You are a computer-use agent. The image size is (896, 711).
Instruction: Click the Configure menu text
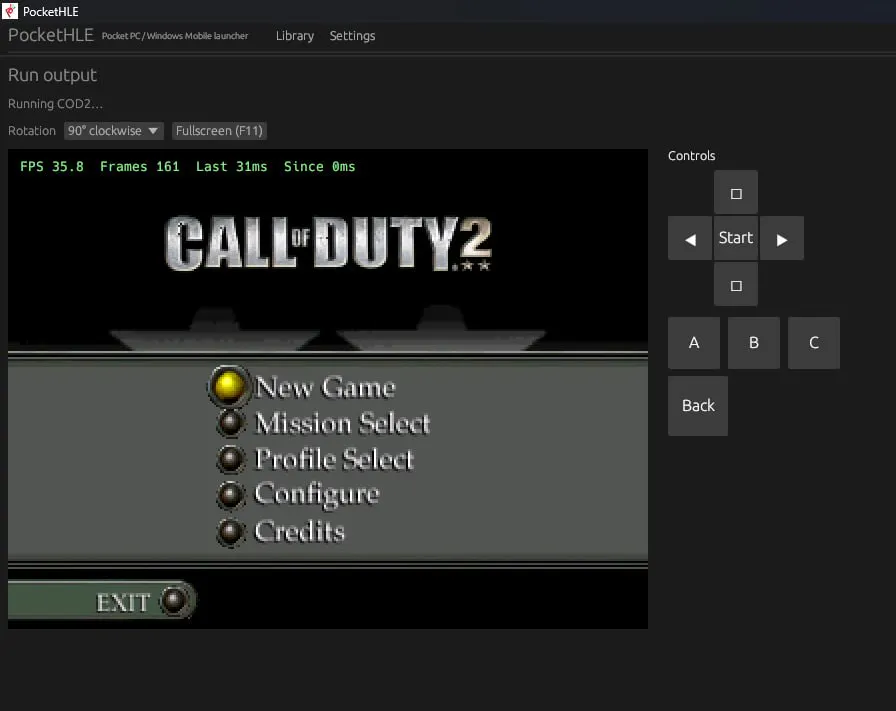click(317, 496)
